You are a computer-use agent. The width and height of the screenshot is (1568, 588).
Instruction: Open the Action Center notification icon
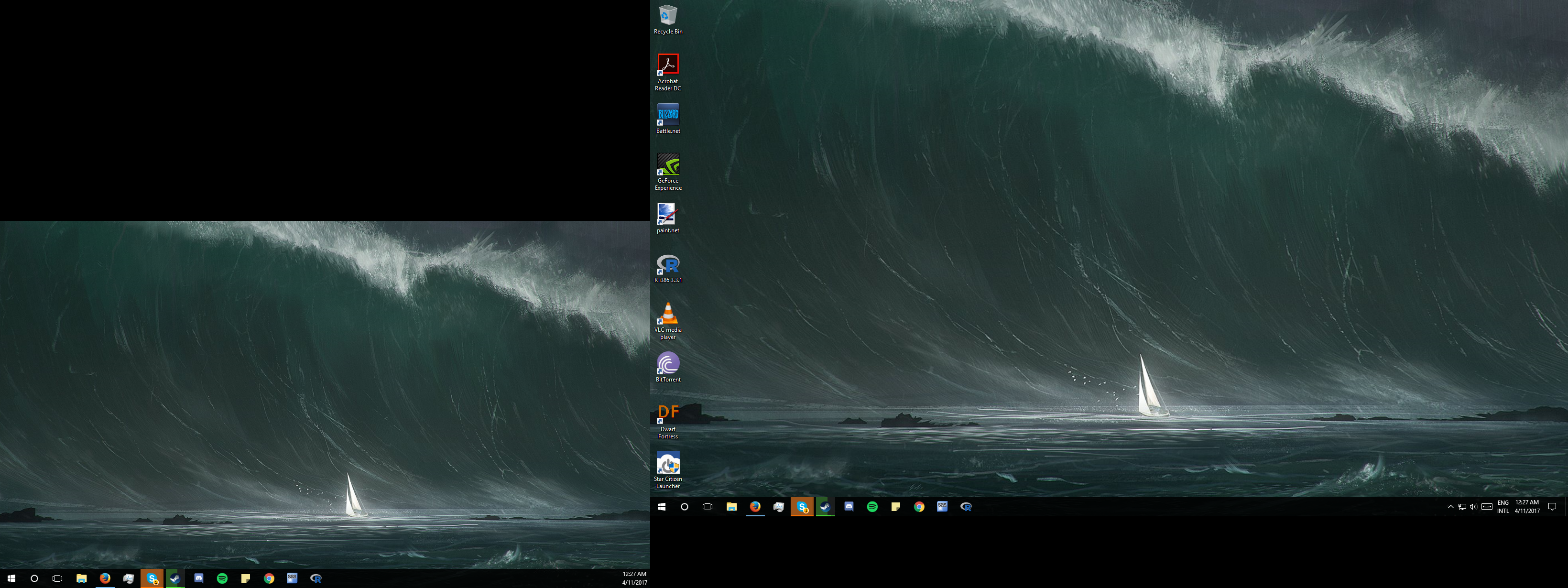pos(1552,507)
